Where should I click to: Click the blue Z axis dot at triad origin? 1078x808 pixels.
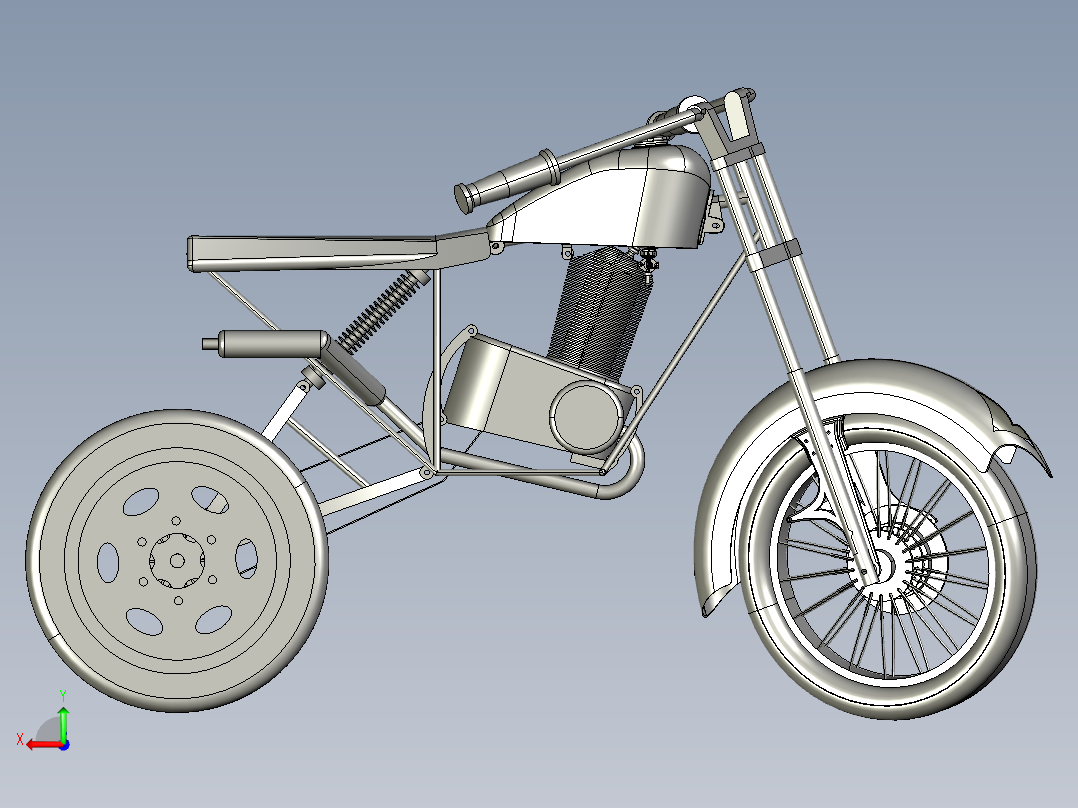(x=64, y=745)
